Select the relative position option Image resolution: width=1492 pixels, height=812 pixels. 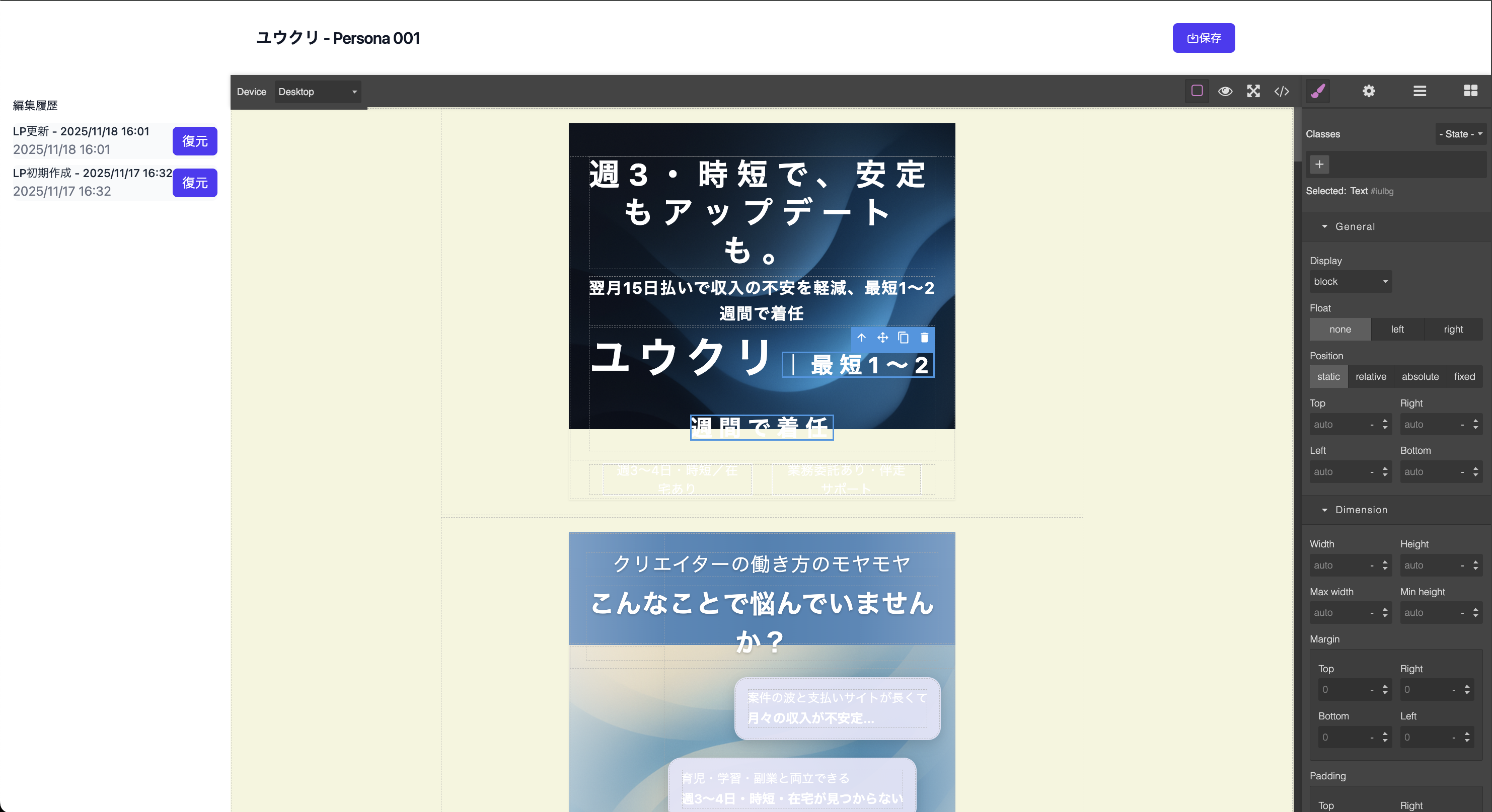click(x=1371, y=376)
